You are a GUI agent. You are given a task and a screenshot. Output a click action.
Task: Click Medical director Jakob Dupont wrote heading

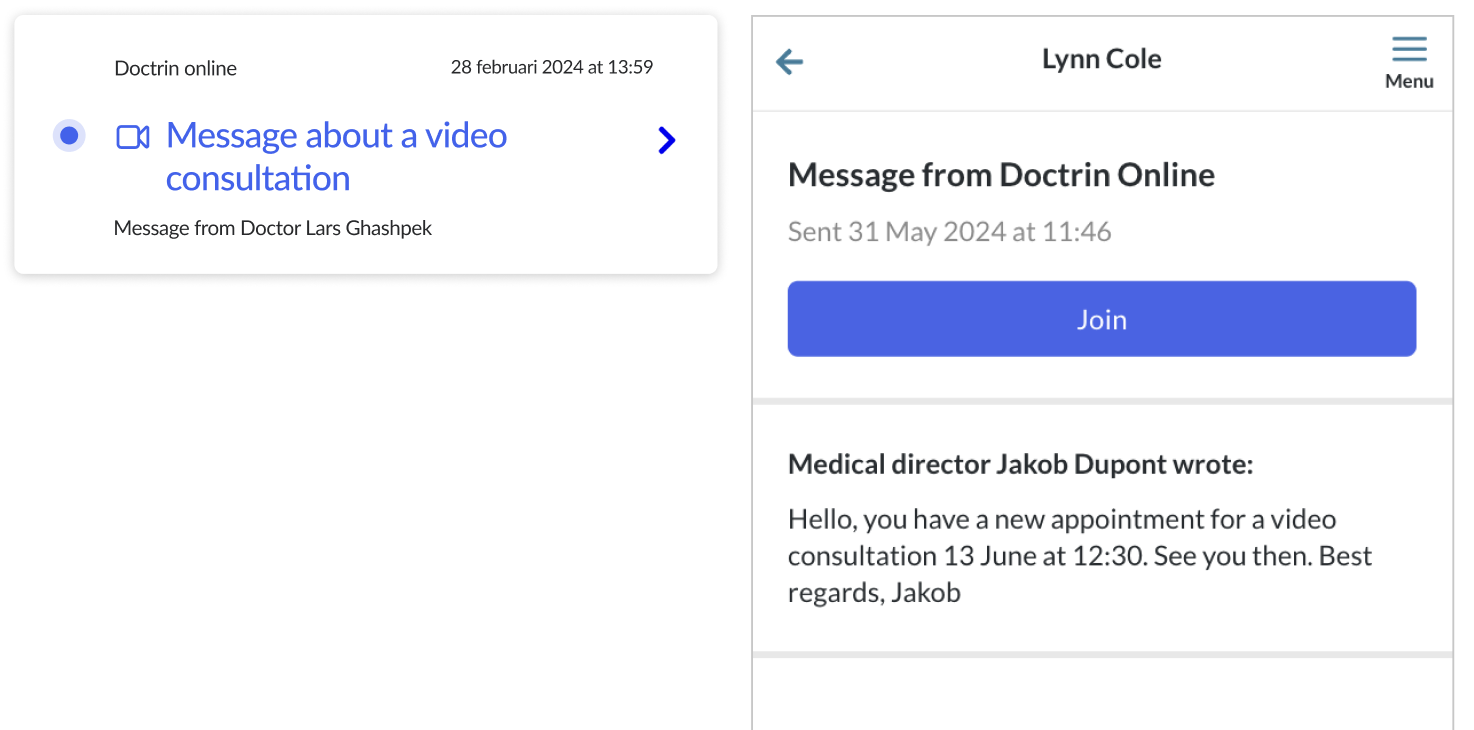(1020, 464)
